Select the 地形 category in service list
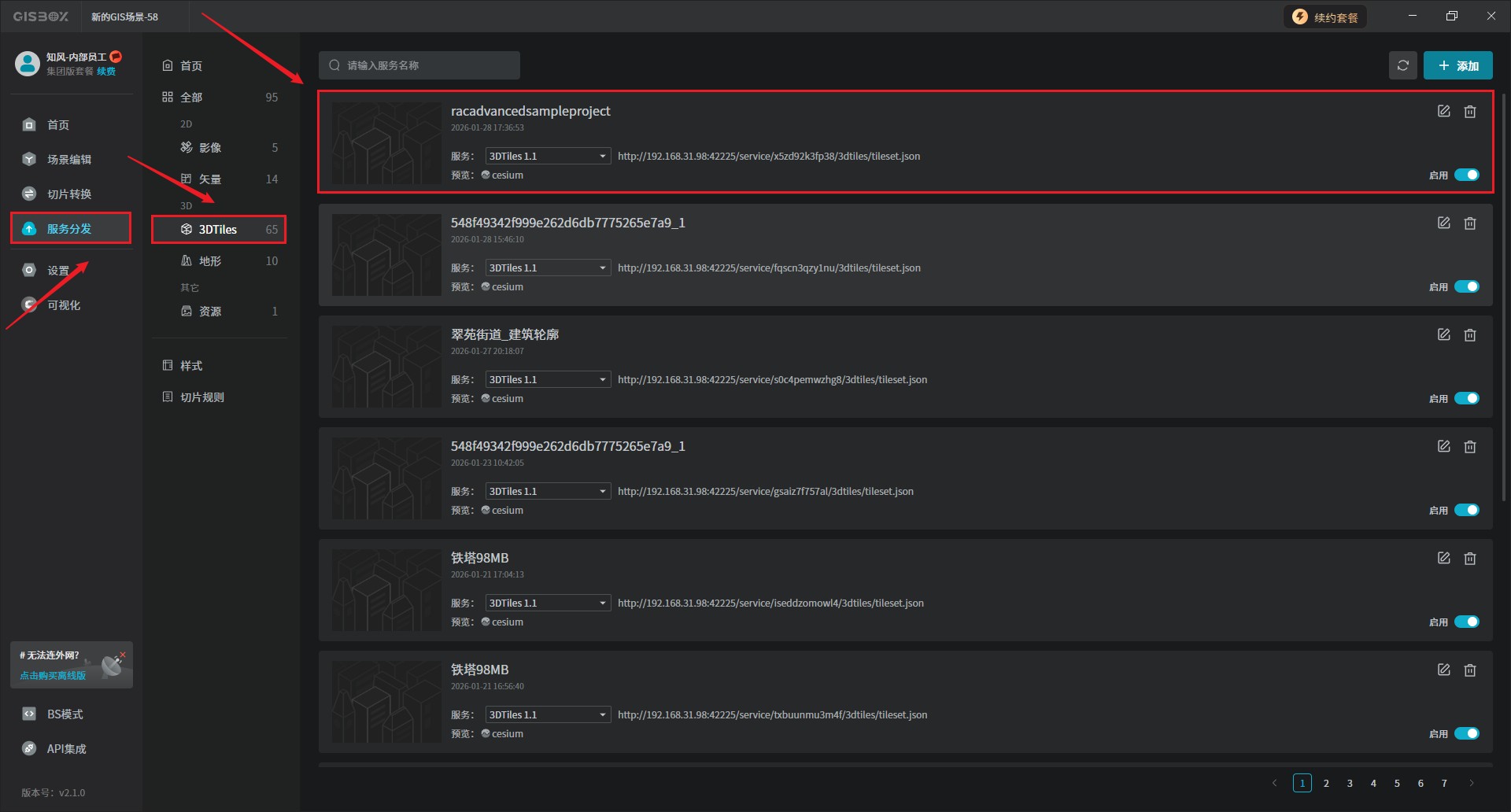The width and height of the screenshot is (1511, 812). tap(209, 261)
